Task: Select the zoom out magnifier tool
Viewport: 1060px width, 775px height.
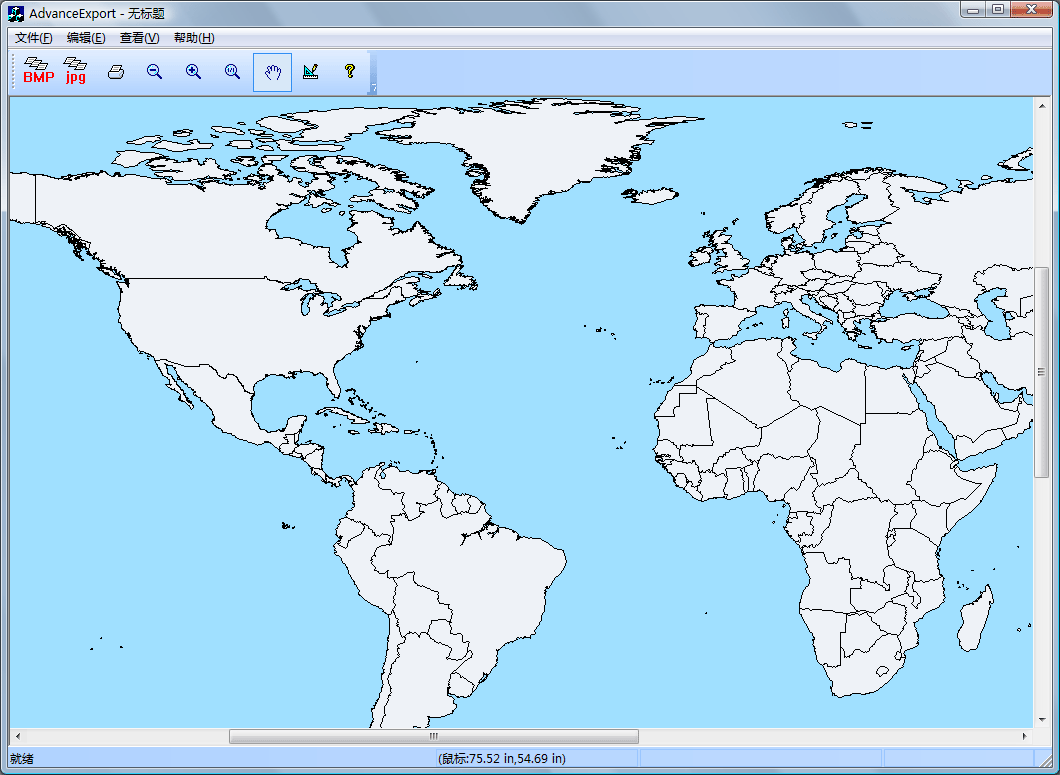Action: [x=154, y=72]
